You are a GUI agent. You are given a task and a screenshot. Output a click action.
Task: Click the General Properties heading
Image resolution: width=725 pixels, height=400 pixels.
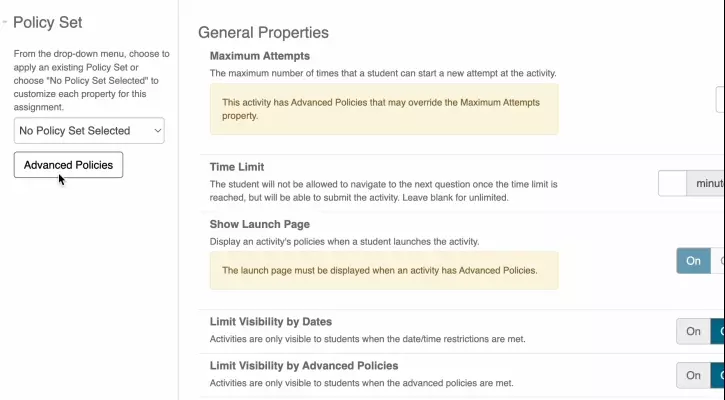tap(263, 33)
